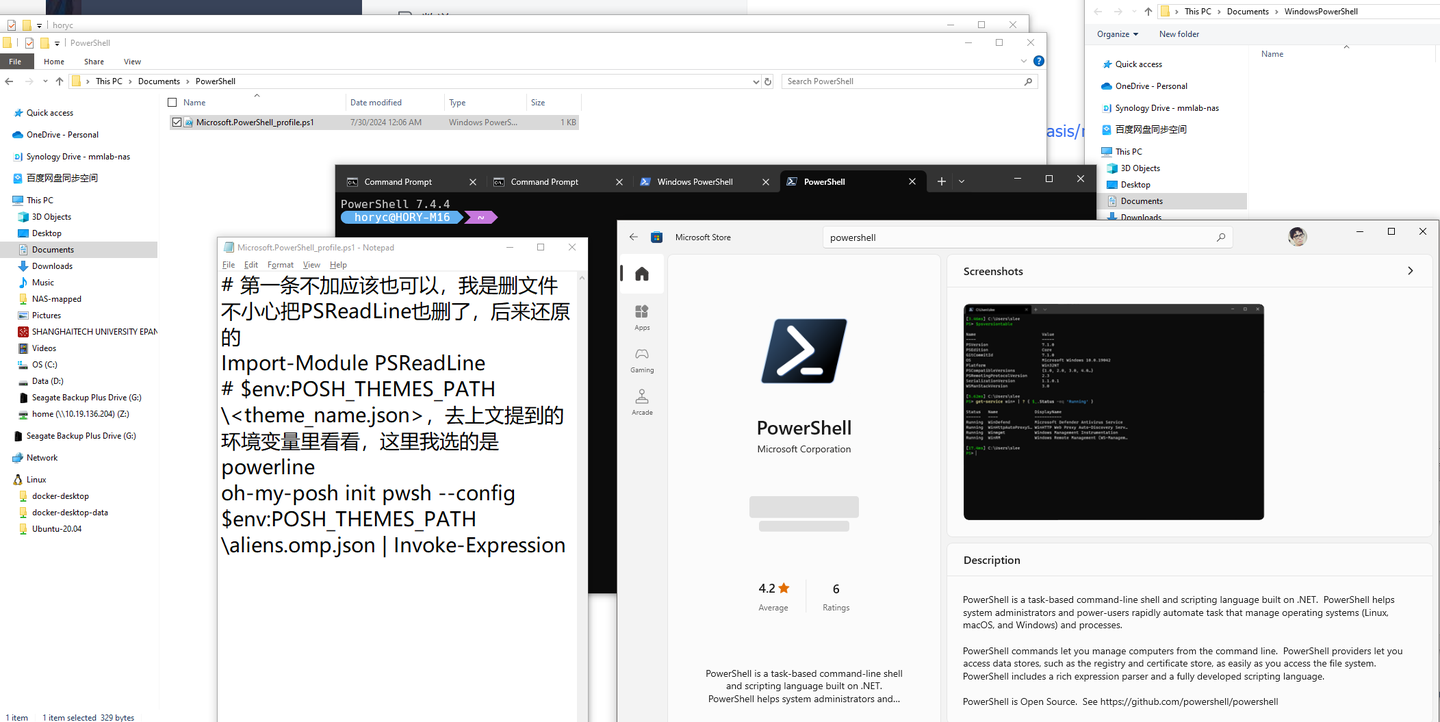
Task: Click the 4.2 average star rating control
Action: (773, 593)
